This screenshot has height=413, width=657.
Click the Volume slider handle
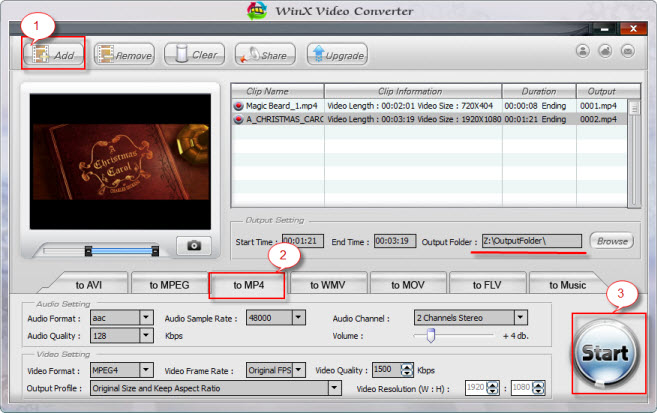click(x=431, y=336)
